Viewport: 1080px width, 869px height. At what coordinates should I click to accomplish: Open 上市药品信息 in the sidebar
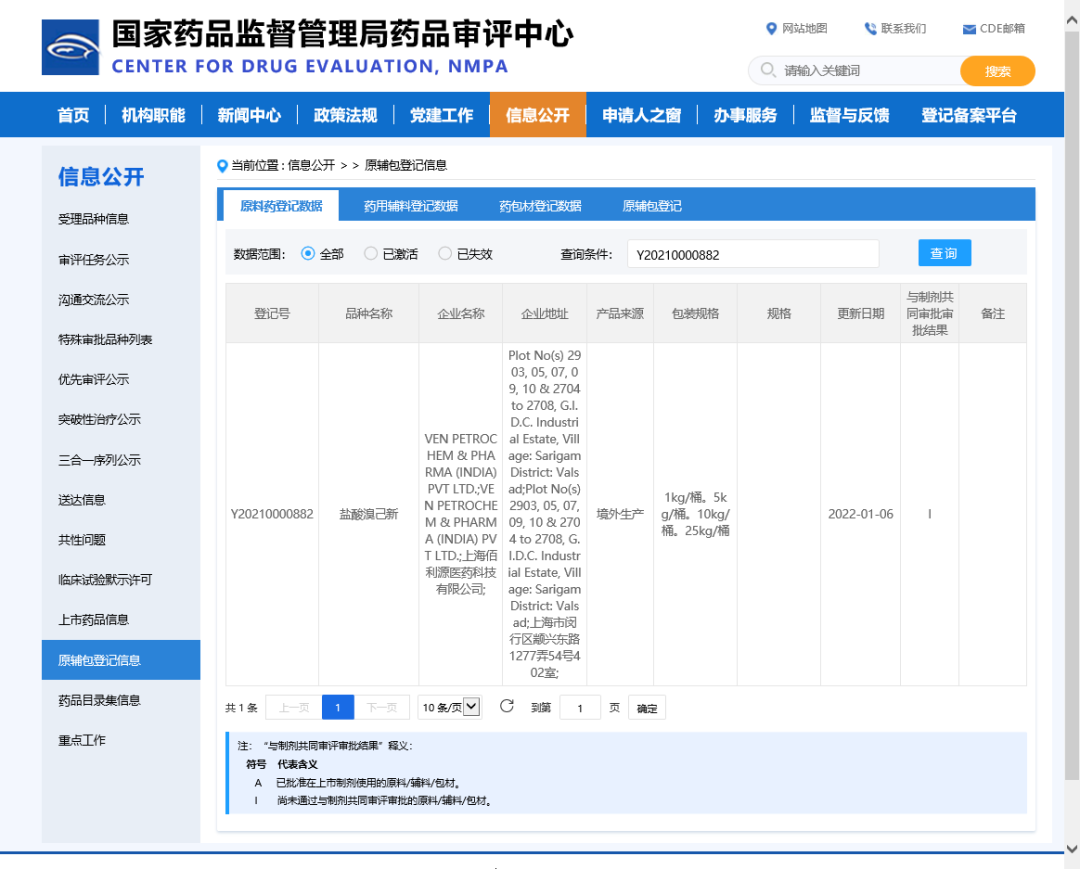93,620
